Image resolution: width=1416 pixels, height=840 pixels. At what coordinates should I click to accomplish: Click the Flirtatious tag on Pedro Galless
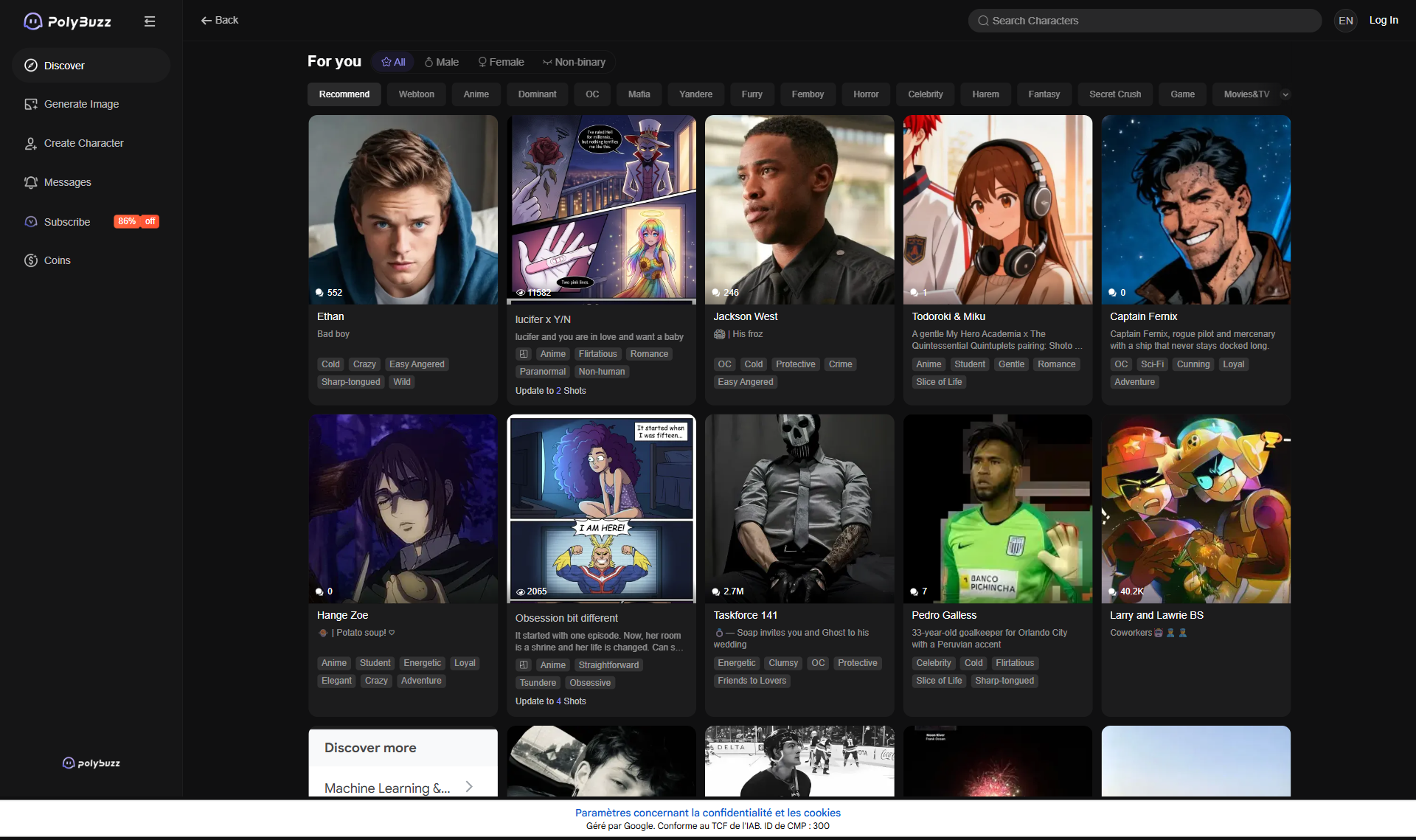(x=1015, y=663)
